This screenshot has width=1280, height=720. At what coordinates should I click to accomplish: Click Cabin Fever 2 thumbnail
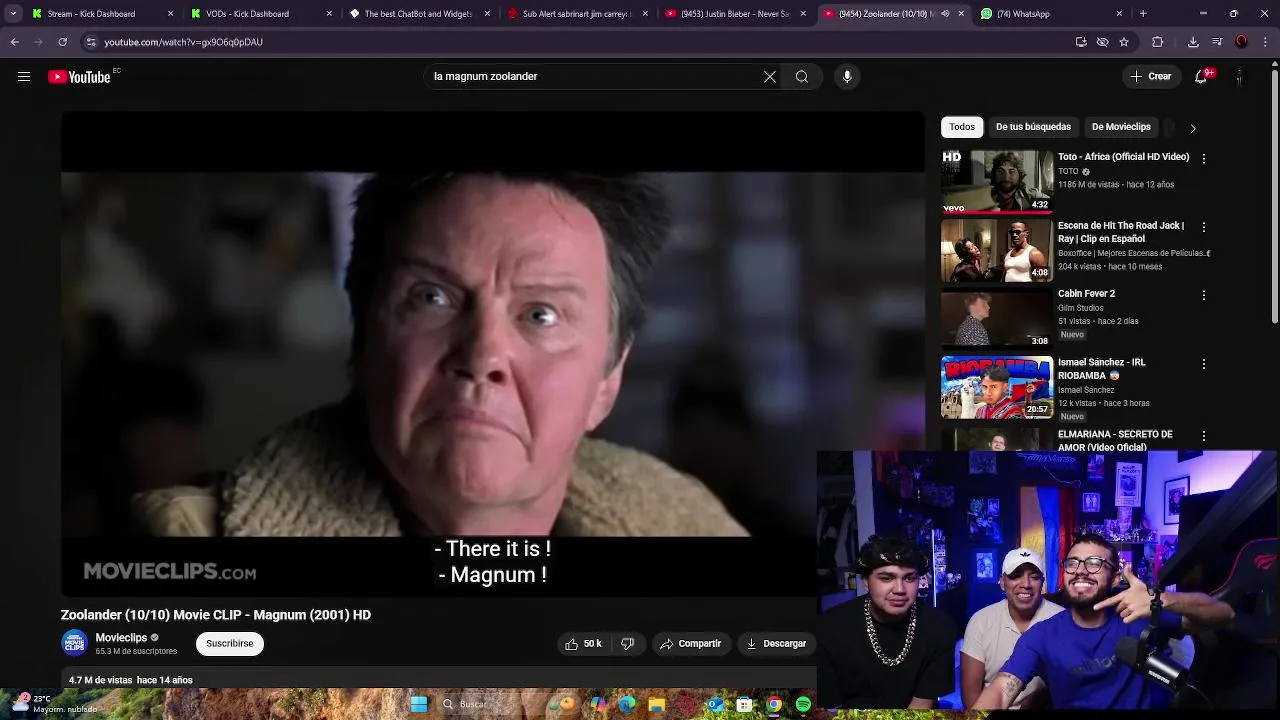(997, 318)
